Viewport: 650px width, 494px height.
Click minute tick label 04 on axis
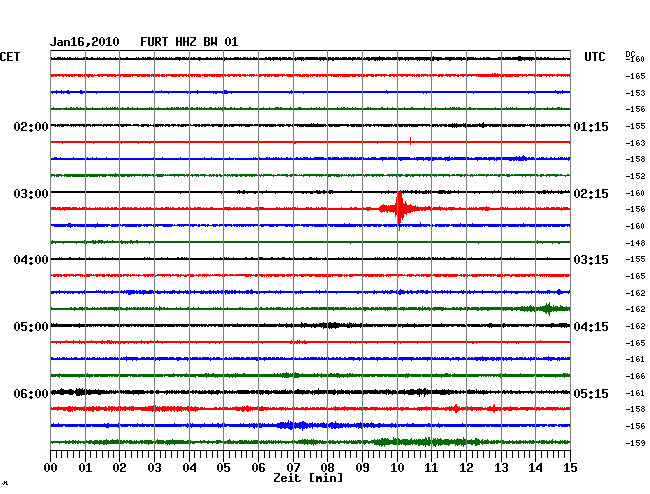189,467
